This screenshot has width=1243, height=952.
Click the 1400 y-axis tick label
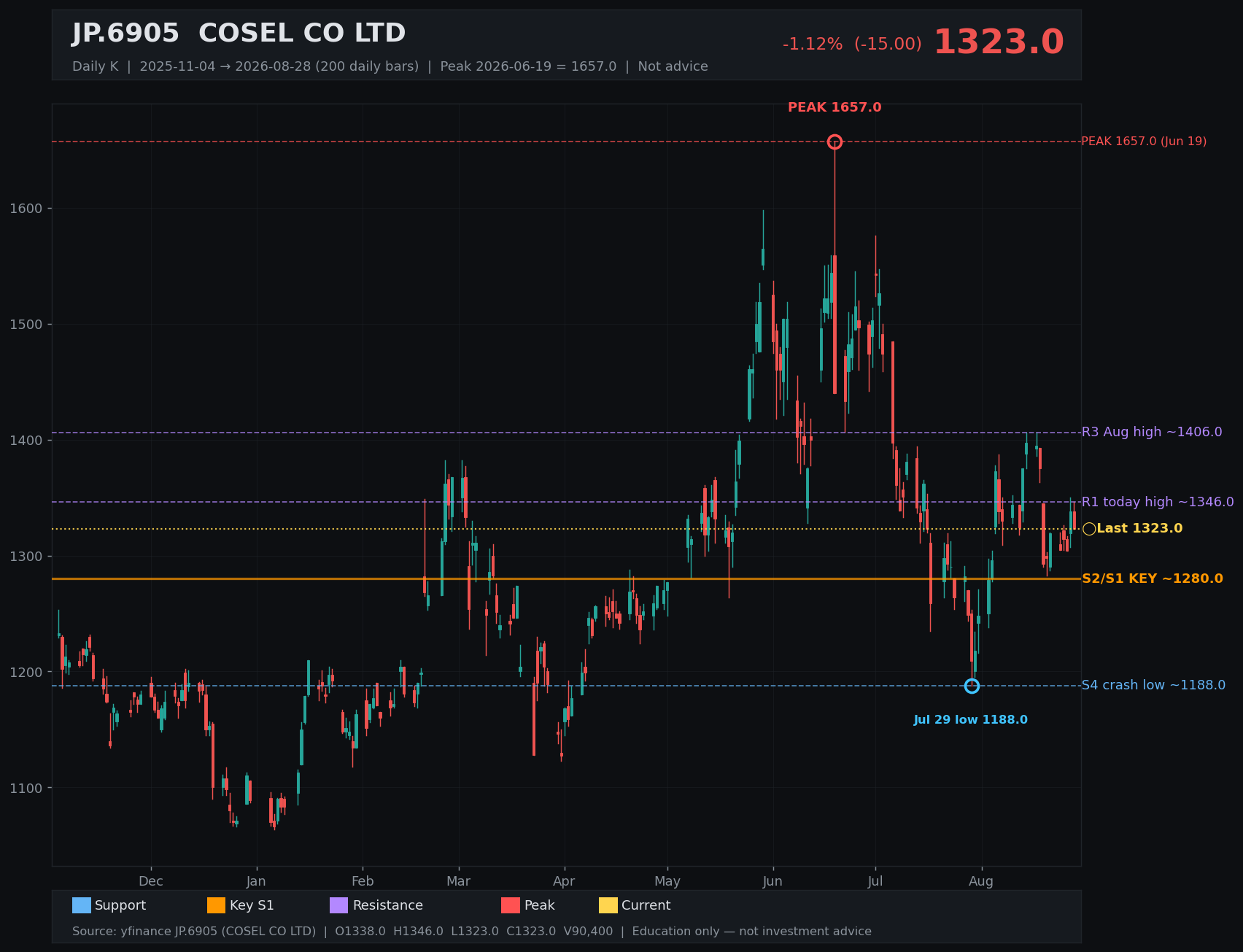(26, 441)
